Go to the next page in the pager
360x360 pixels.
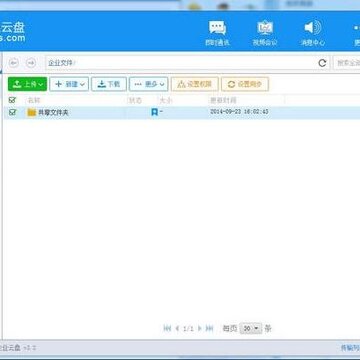click(x=200, y=328)
